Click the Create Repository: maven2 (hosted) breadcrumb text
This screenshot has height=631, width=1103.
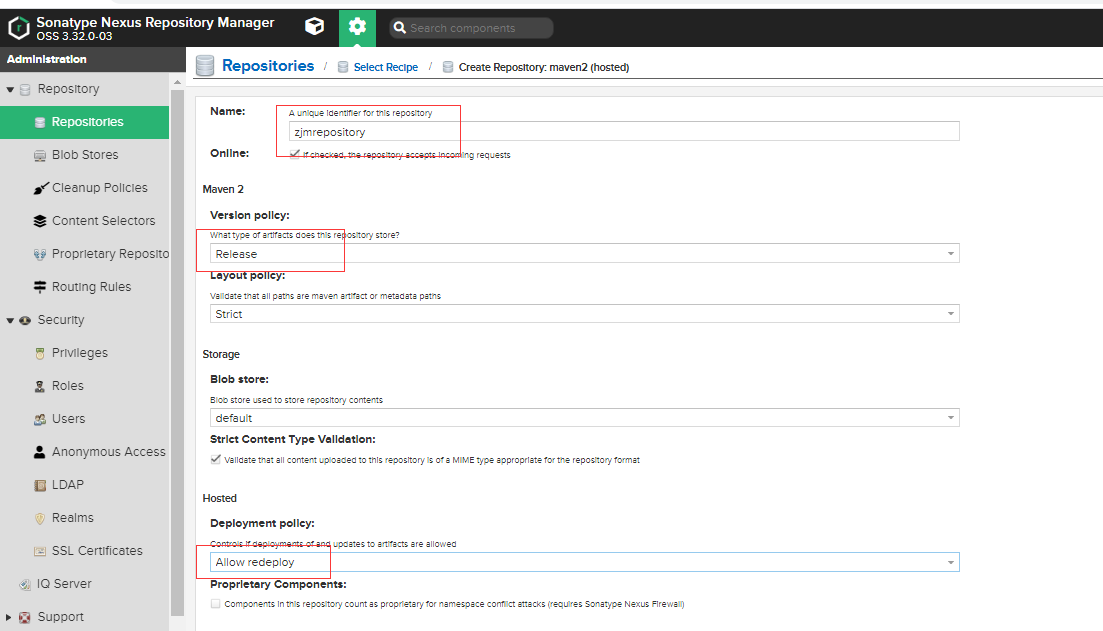coord(544,68)
